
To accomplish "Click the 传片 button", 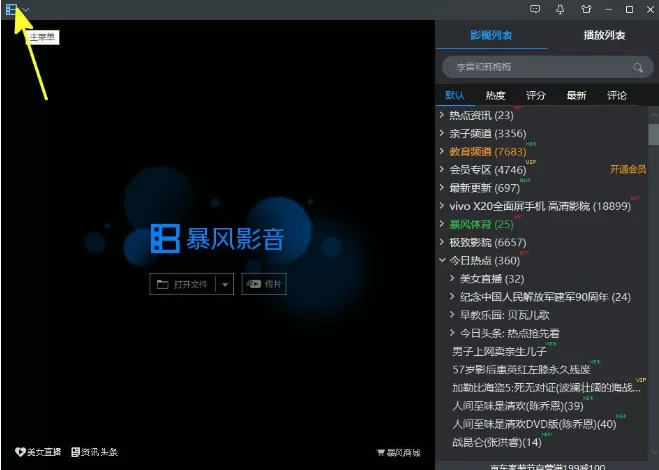I will (264, 284).
